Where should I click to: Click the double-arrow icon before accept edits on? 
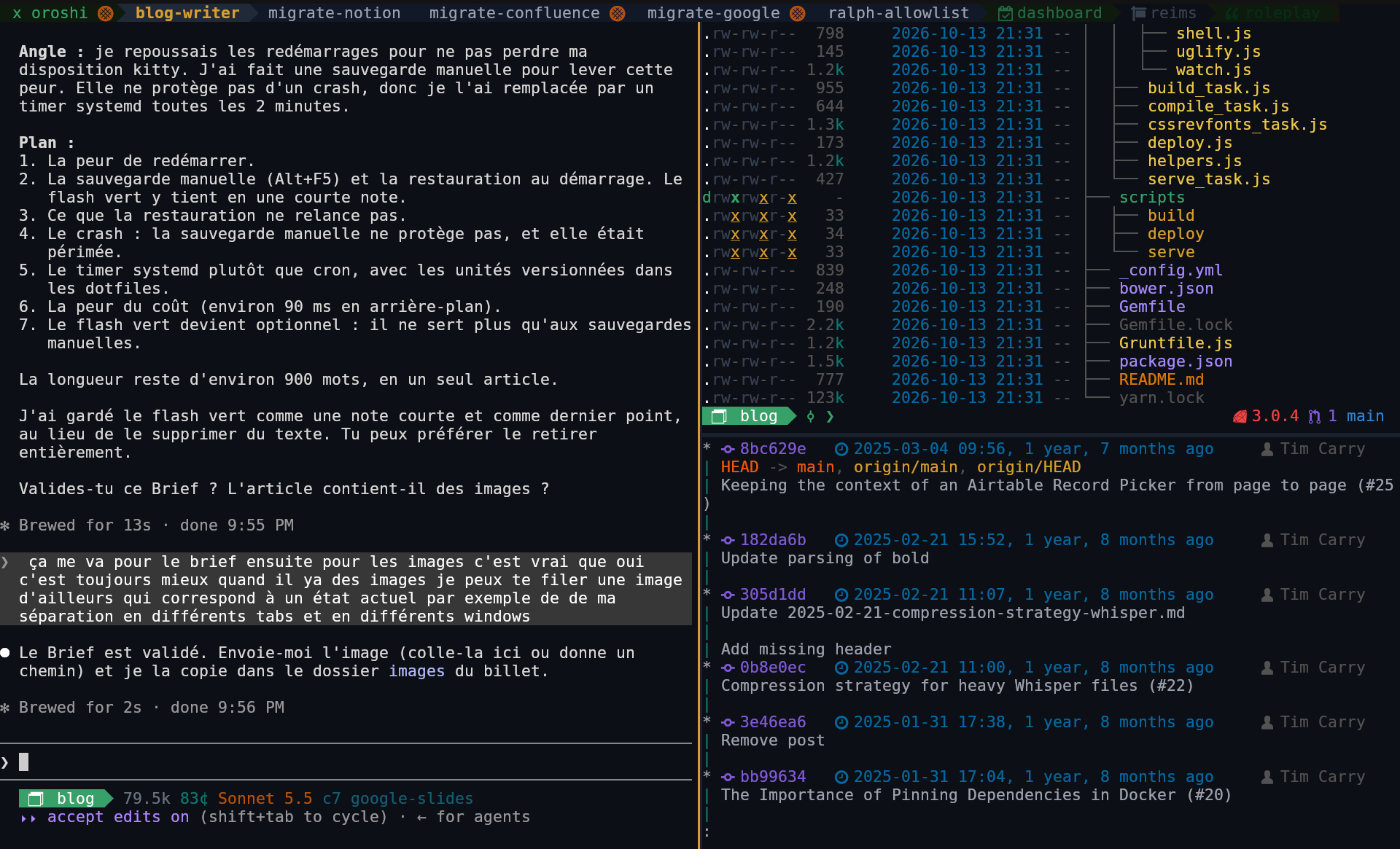[28, 818]
